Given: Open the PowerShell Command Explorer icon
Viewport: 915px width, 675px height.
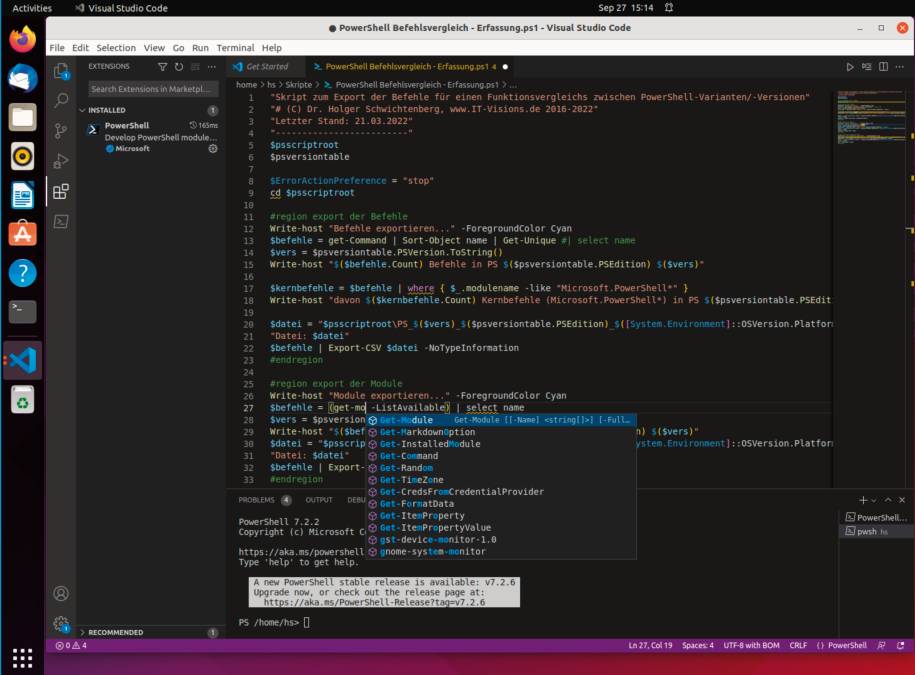Looking at the screenshot, I should (x=61, y=222).
